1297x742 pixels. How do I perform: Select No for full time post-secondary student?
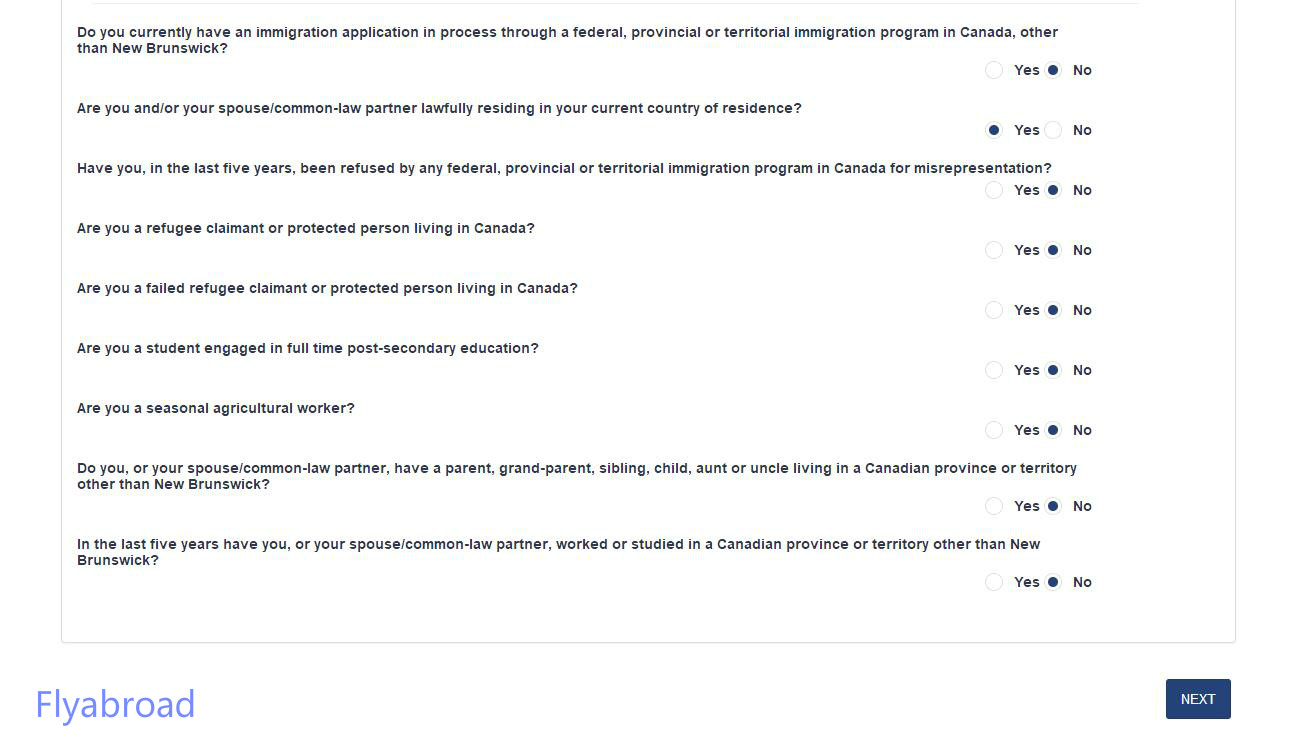[1053, 370]
